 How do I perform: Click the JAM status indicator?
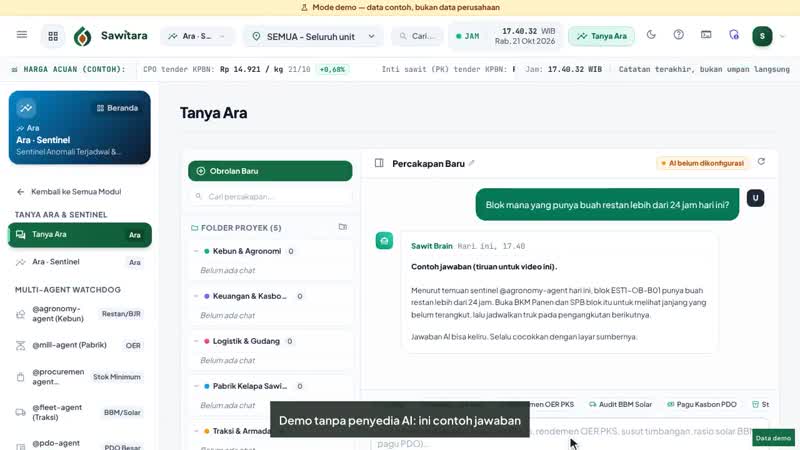pyautogui.click(x=467, y=36)
